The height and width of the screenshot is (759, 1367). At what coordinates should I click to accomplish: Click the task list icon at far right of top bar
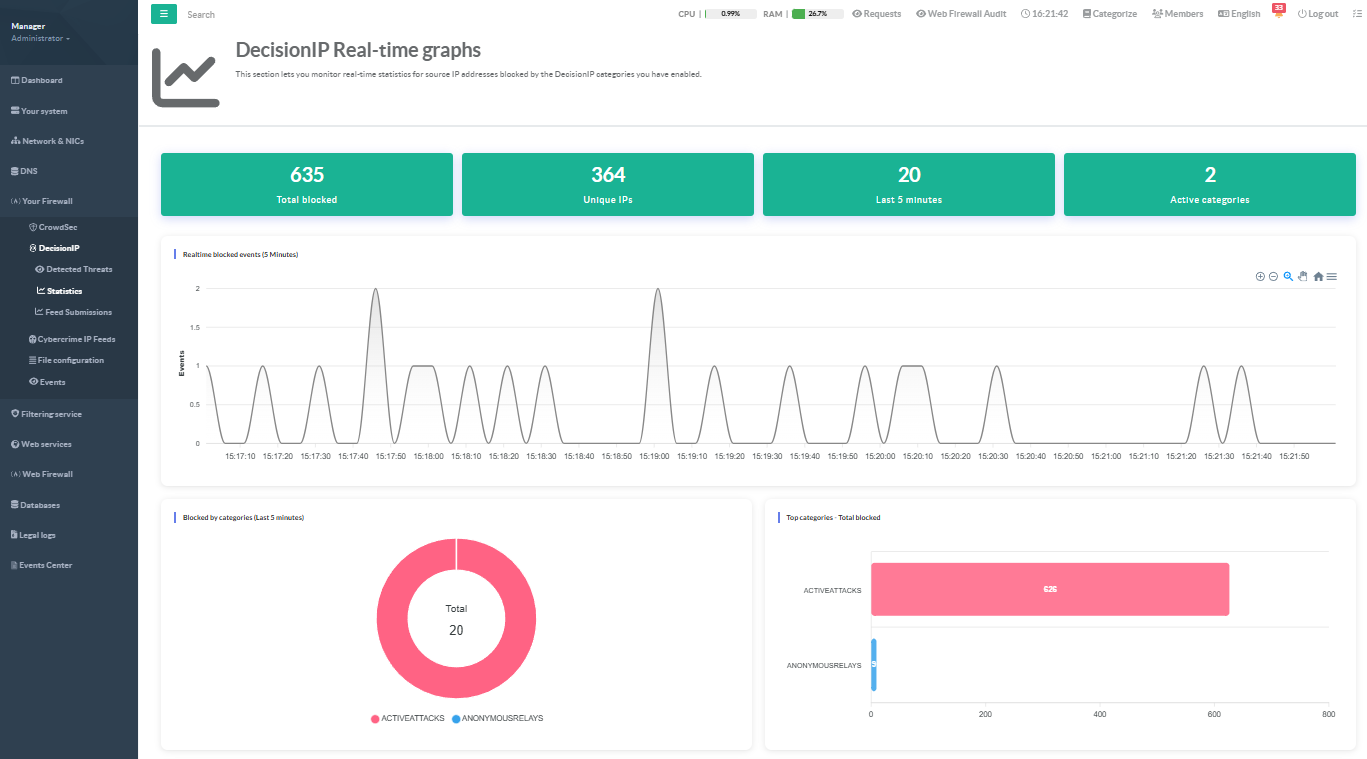[x=1356, y=14]
